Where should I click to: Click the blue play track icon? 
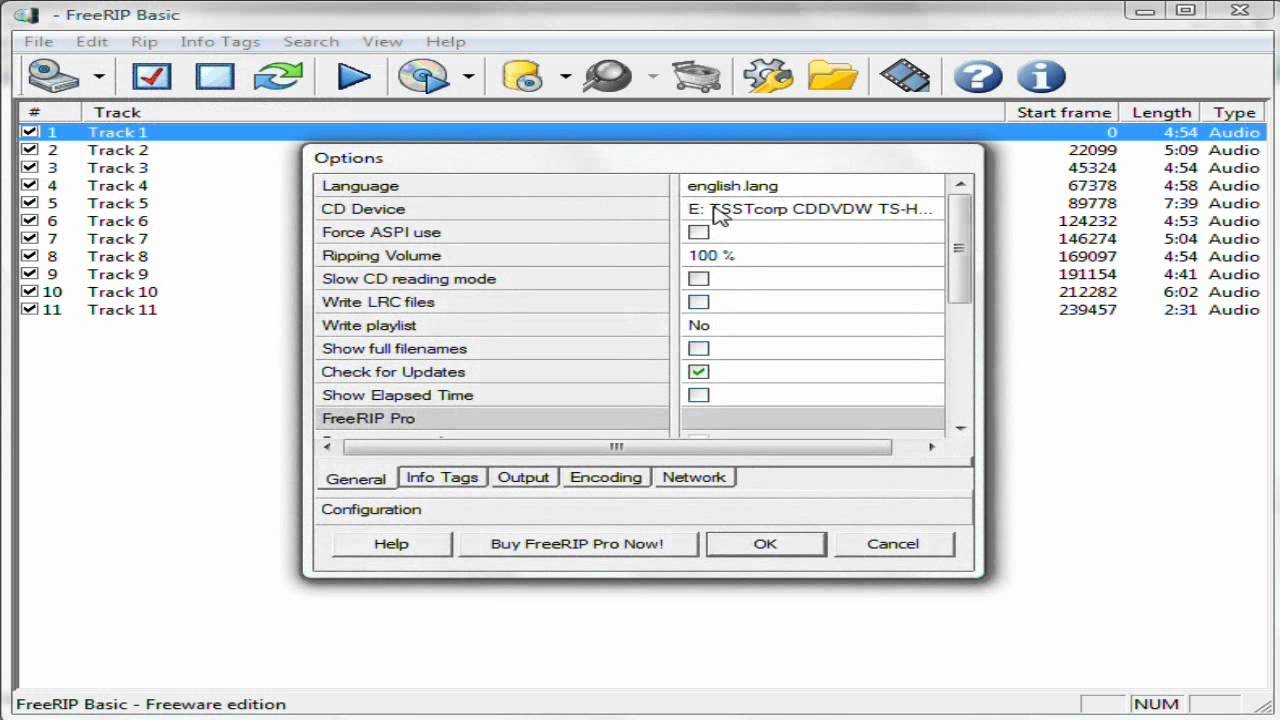pos(353,77)
